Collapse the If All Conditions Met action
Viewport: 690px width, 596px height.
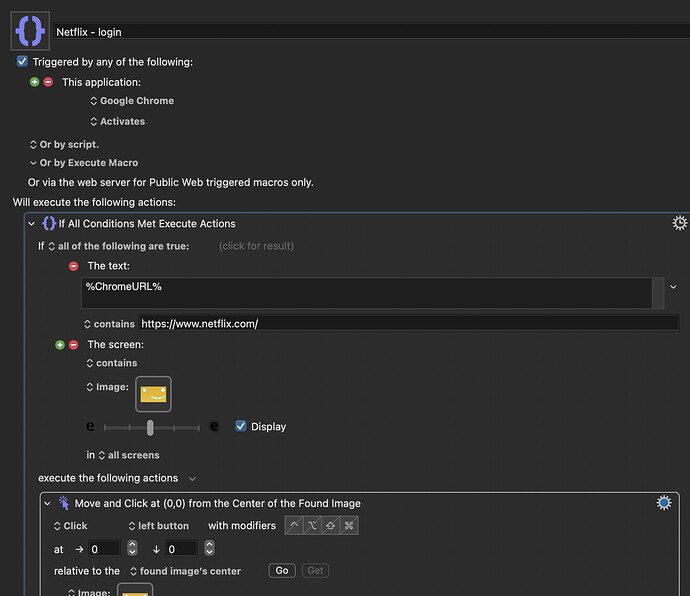pyautogui.click(x=32, y=224)
